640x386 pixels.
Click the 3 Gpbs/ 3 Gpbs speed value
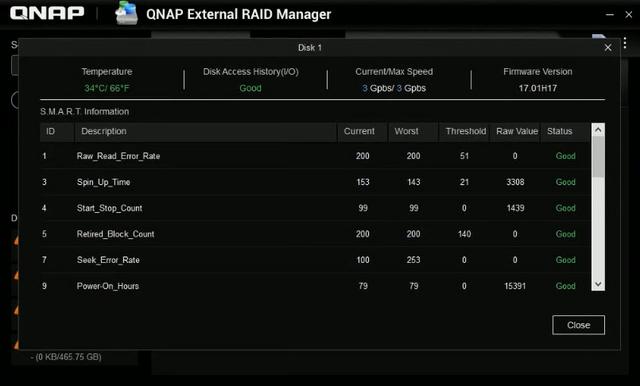[394, 88]
